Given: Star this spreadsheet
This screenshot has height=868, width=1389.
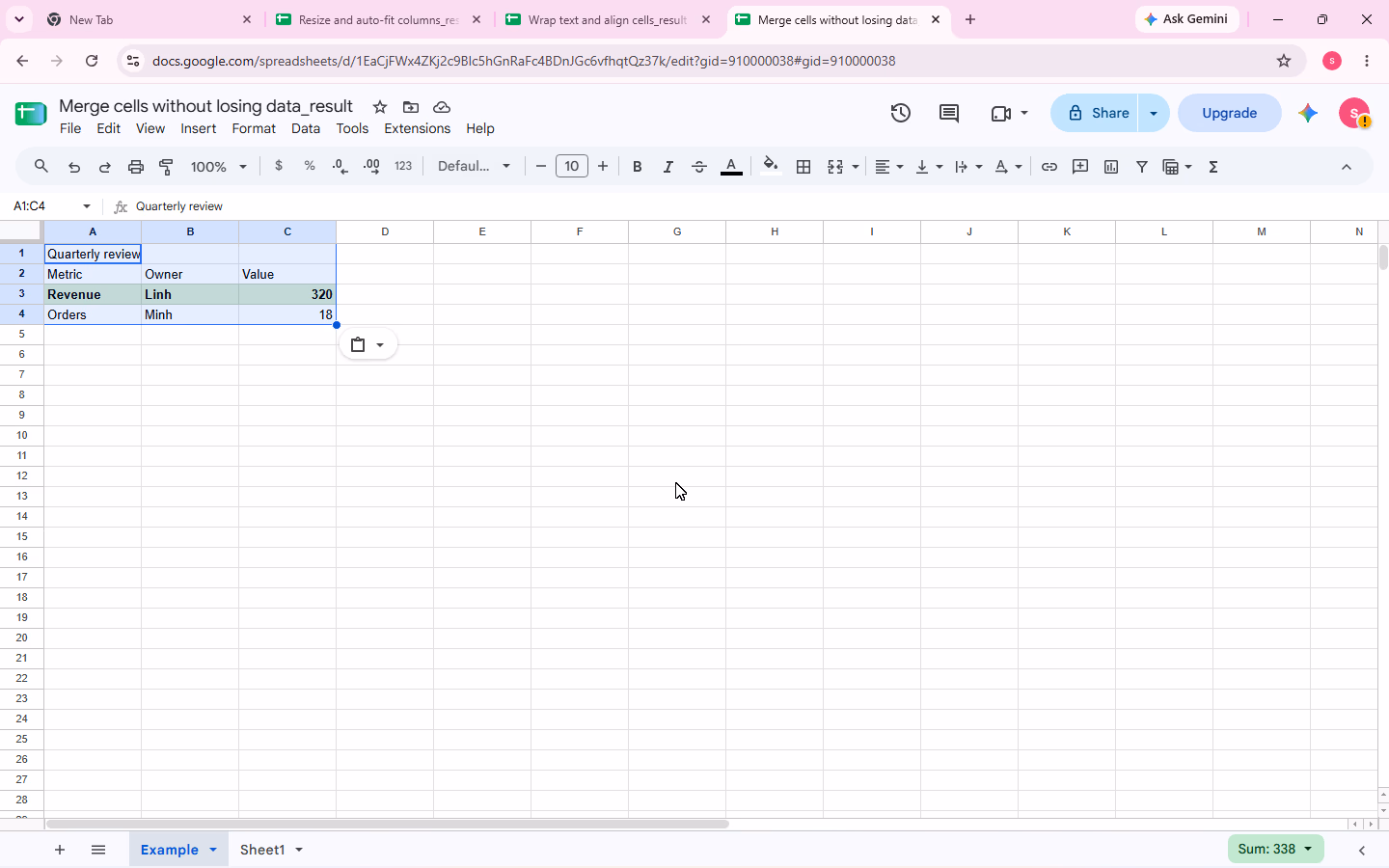Looking at the screenshot, I should coord(380,107).
